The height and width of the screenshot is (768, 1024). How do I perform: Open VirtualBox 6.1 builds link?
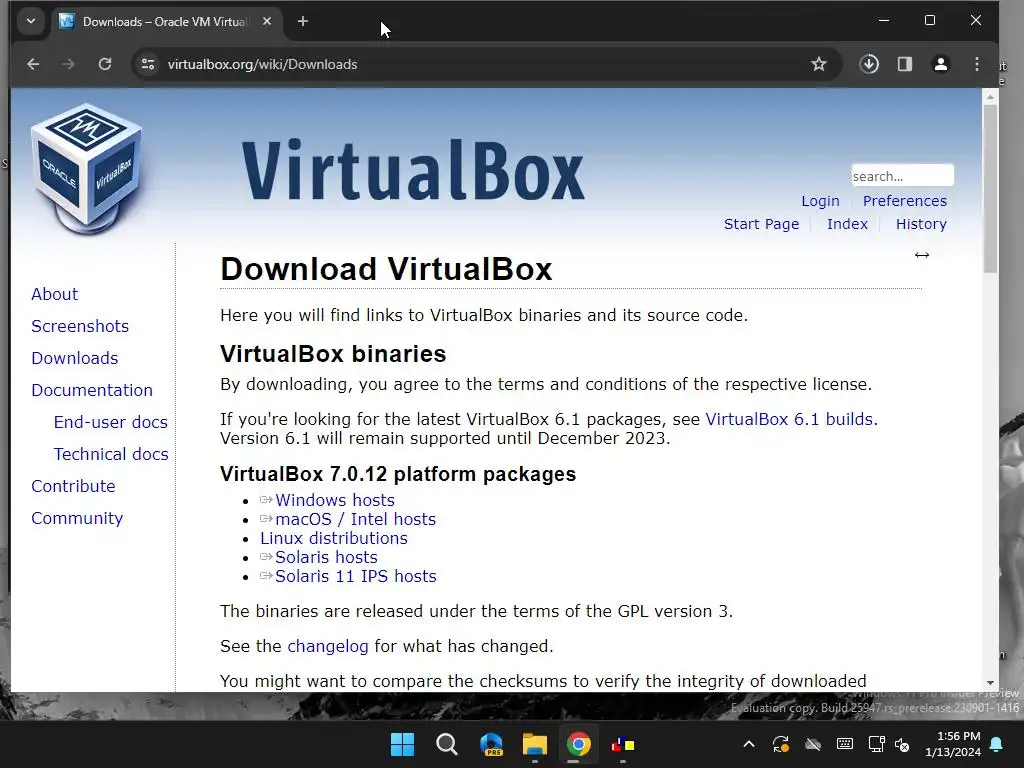(790, 419)
